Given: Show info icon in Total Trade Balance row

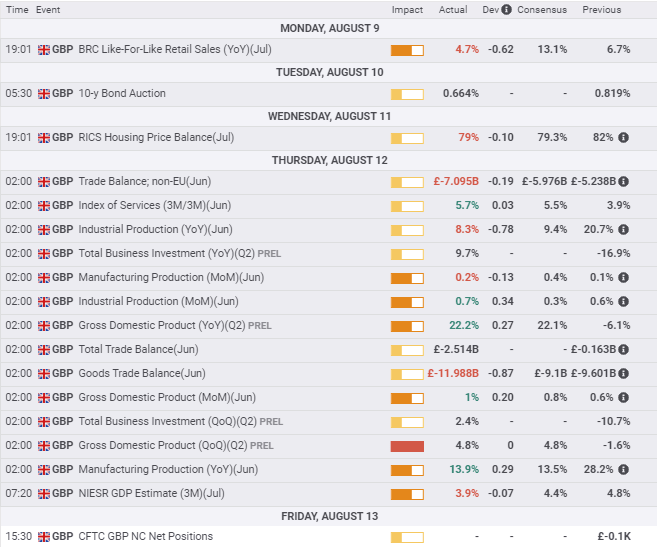Looking at the screenshot, I should 624,350.
